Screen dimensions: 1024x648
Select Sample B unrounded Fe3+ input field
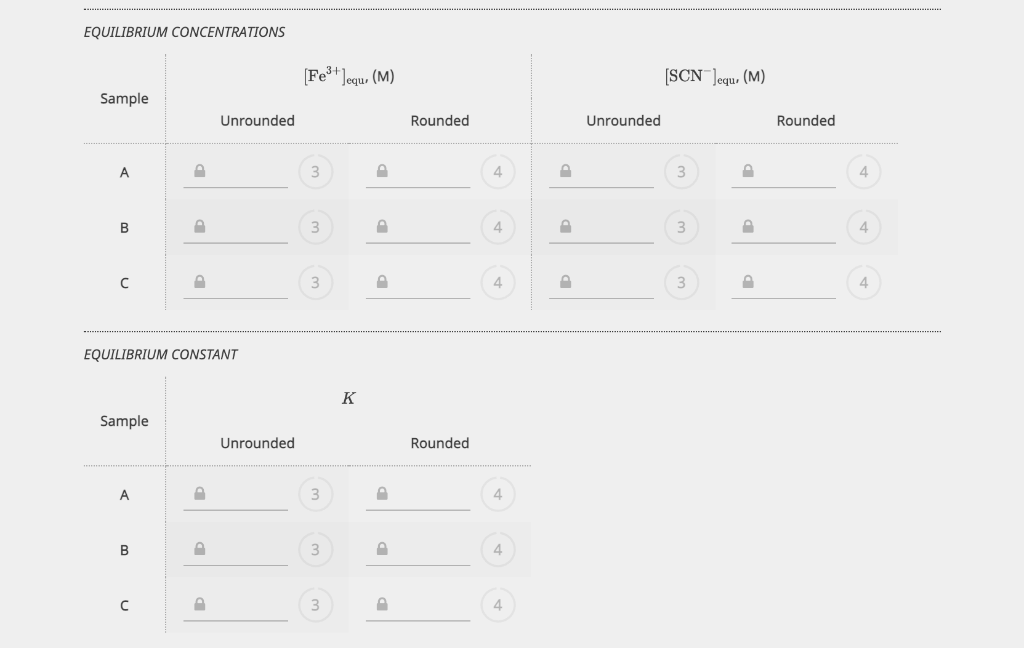point(235,228)
